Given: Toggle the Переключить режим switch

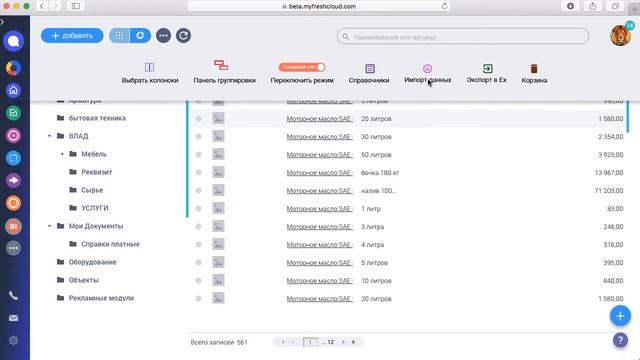Looking at the screenshot, I should coord(302,67).
